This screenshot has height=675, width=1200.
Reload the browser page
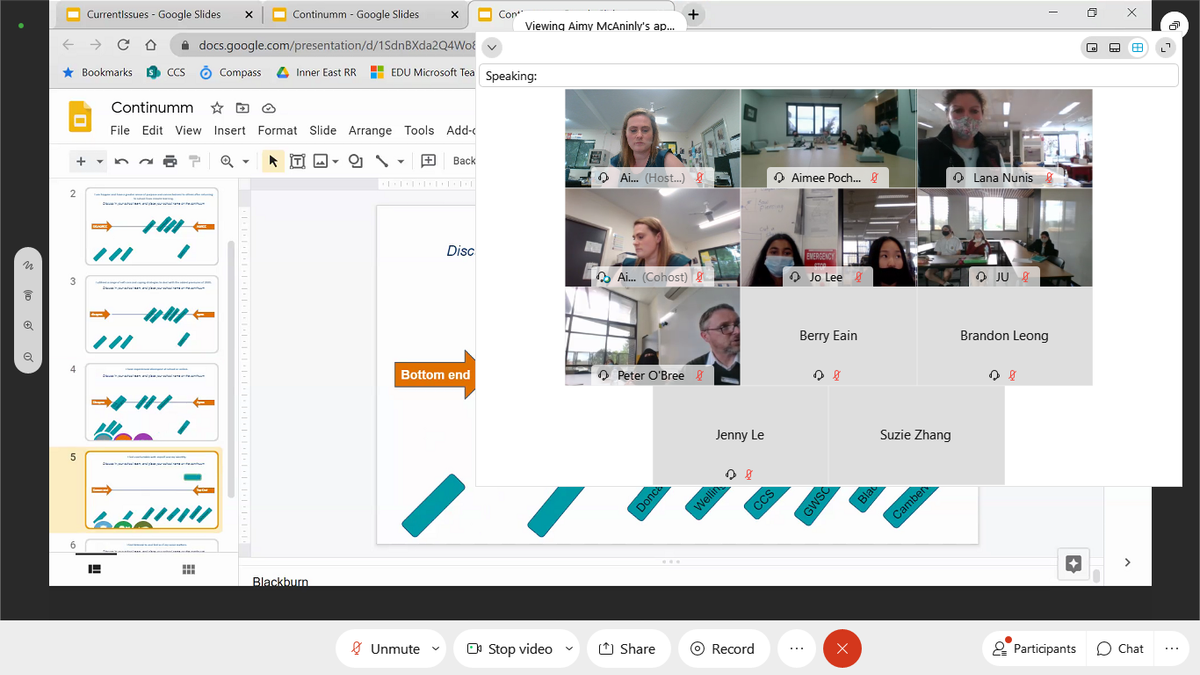(124, 45)
